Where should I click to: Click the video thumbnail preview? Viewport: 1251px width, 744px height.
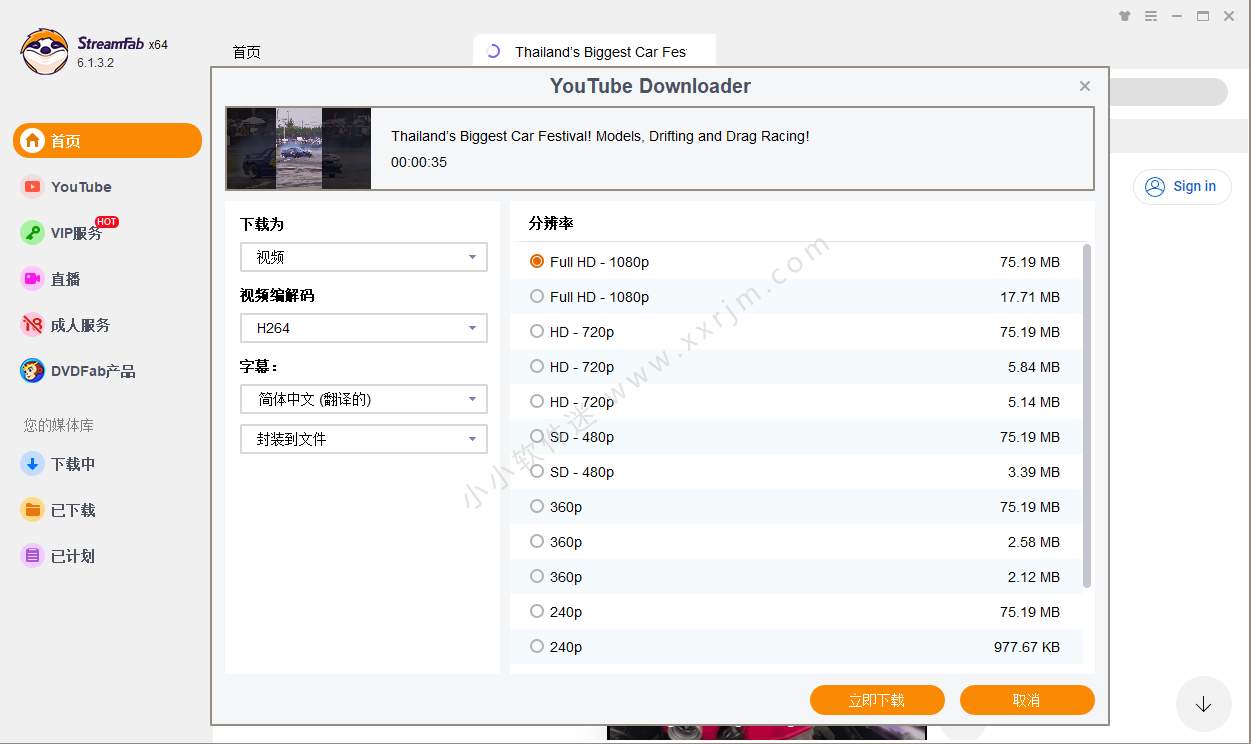click(299, 148)
